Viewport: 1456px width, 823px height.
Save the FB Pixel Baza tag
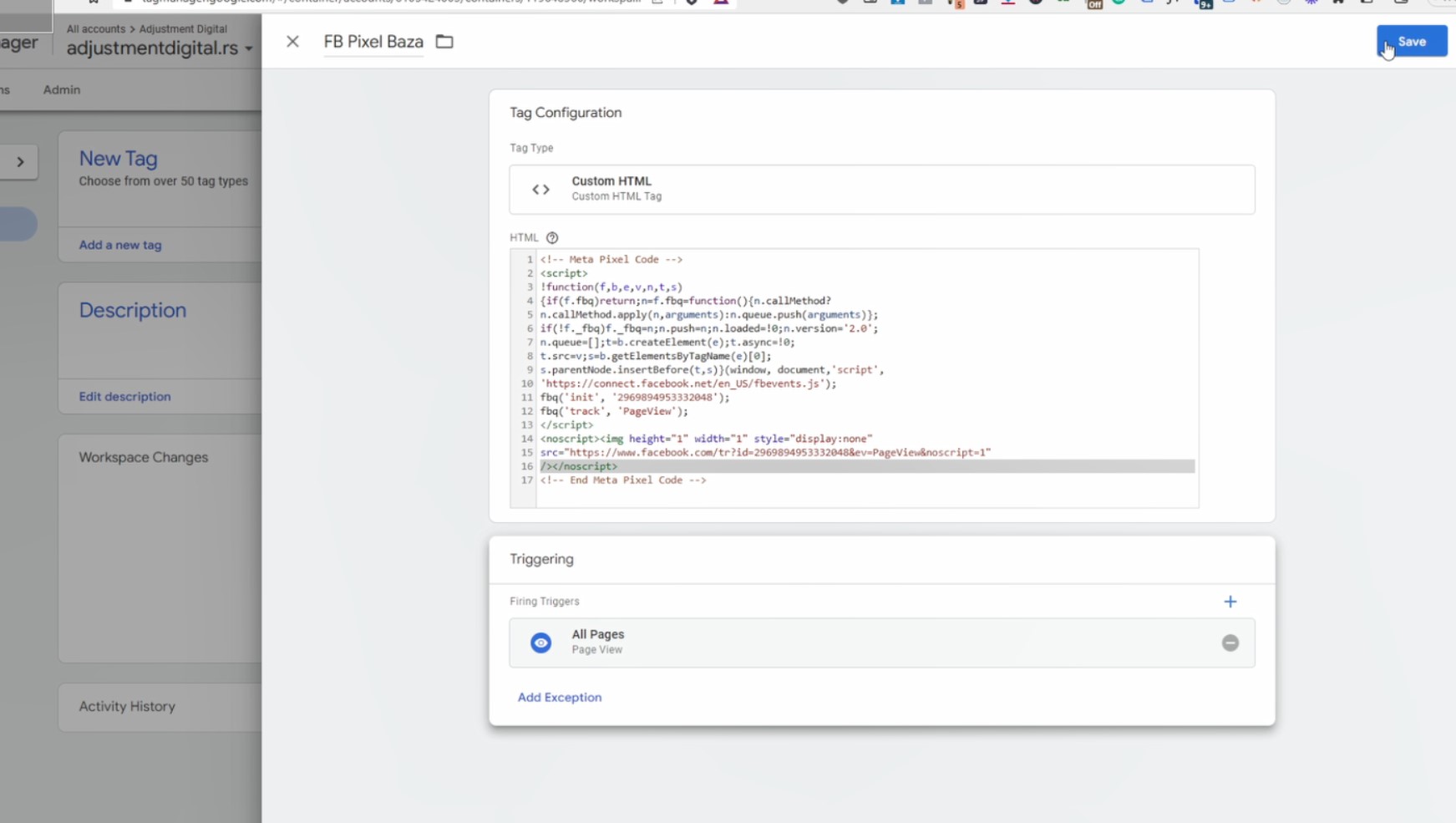[1412, 42]
